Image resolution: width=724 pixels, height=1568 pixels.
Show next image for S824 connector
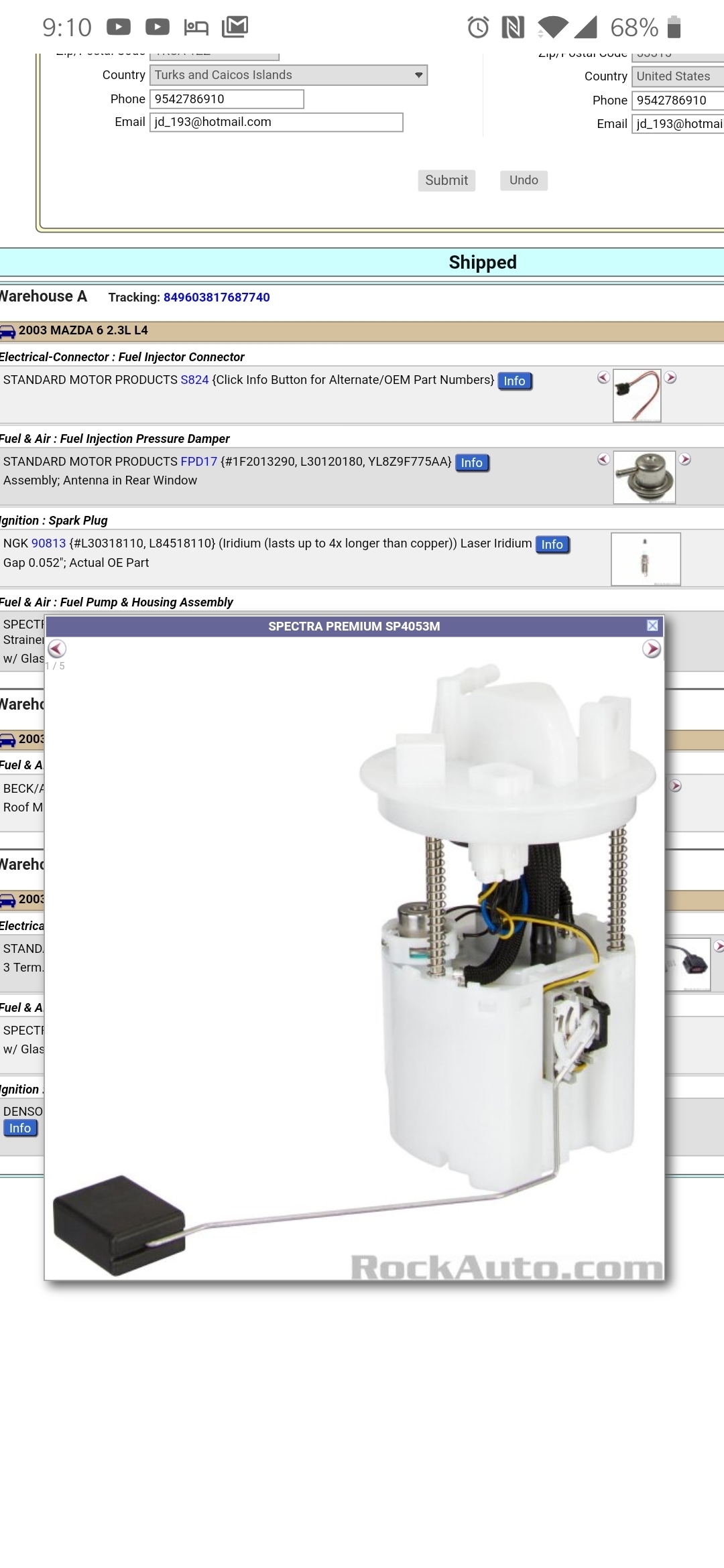click(x=670, y=378)
